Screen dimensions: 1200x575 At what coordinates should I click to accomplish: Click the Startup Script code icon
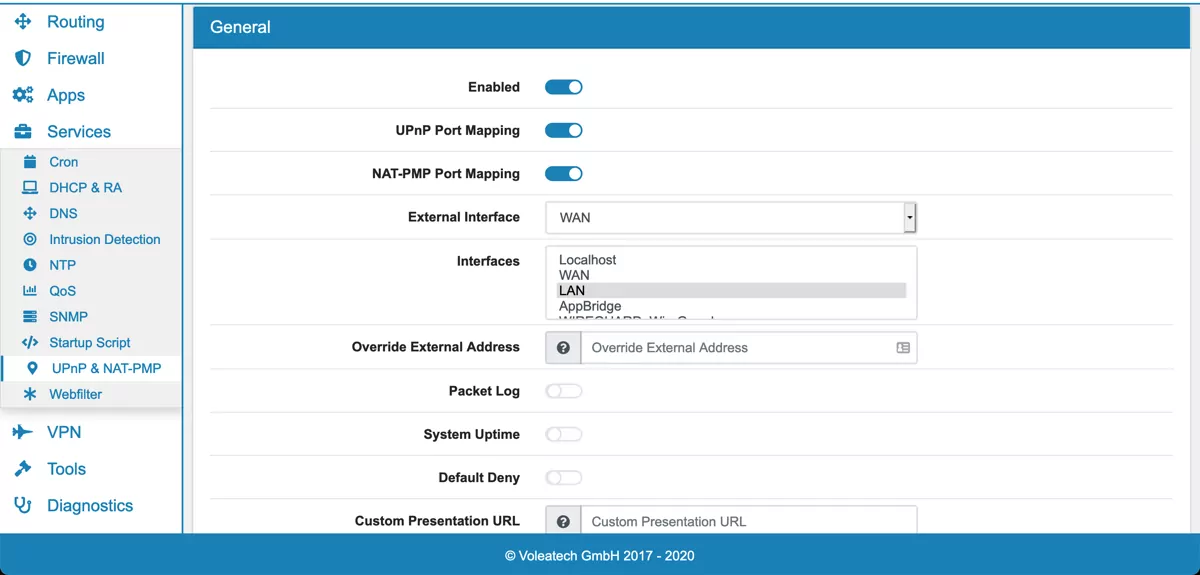30,343
